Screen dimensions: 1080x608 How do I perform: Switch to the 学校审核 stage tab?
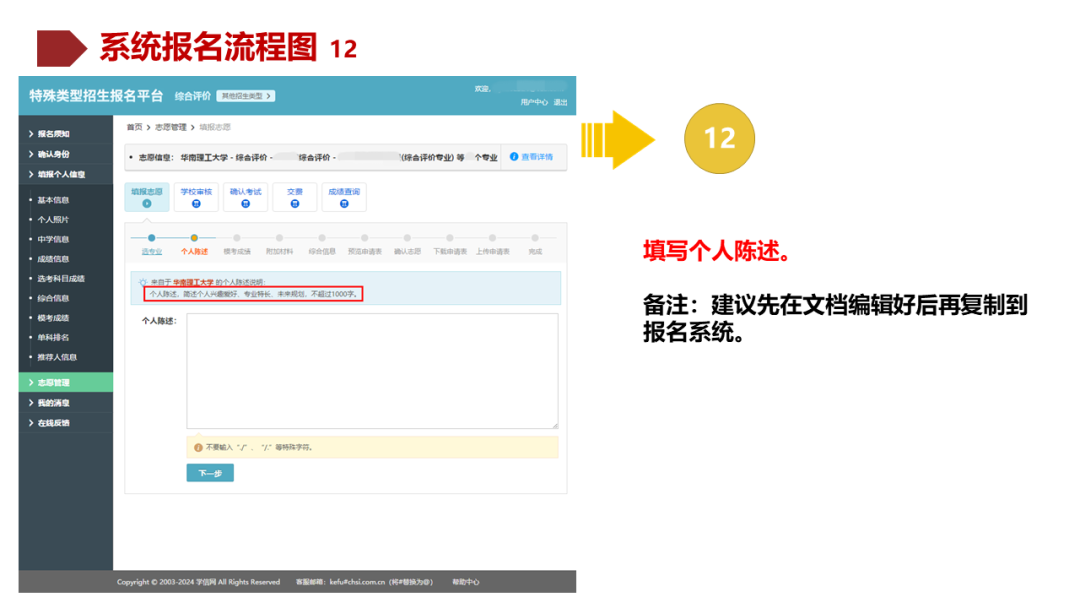pos(196,197)
